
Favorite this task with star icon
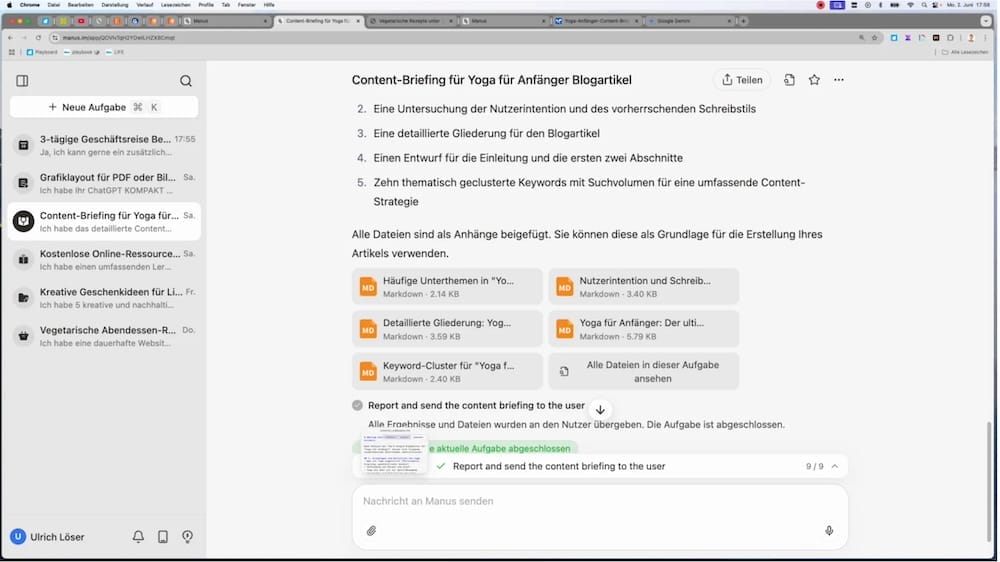(x=814, y=80)
